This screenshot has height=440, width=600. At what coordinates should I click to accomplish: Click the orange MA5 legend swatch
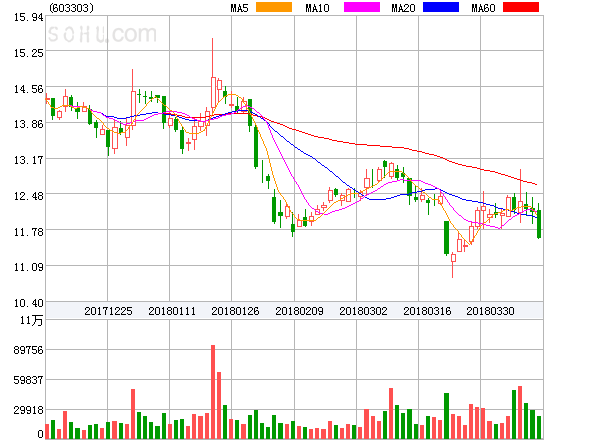[x=274, y=7]
